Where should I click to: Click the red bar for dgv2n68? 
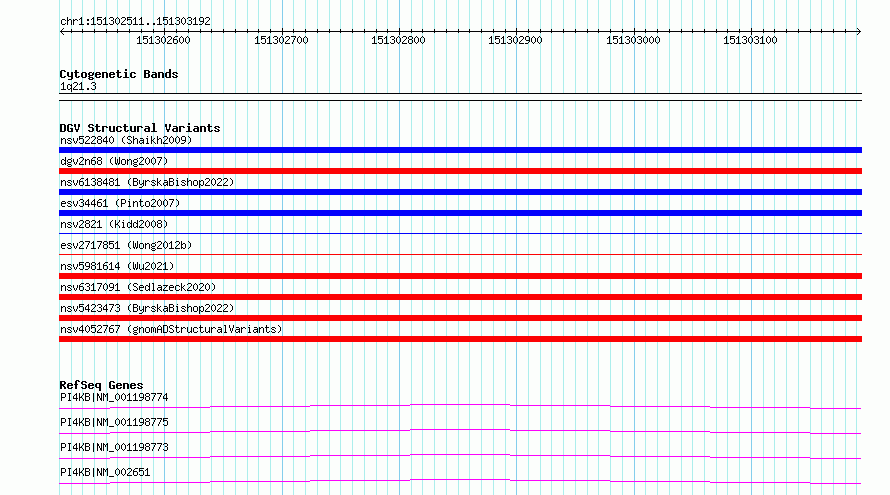pos(460,171)
